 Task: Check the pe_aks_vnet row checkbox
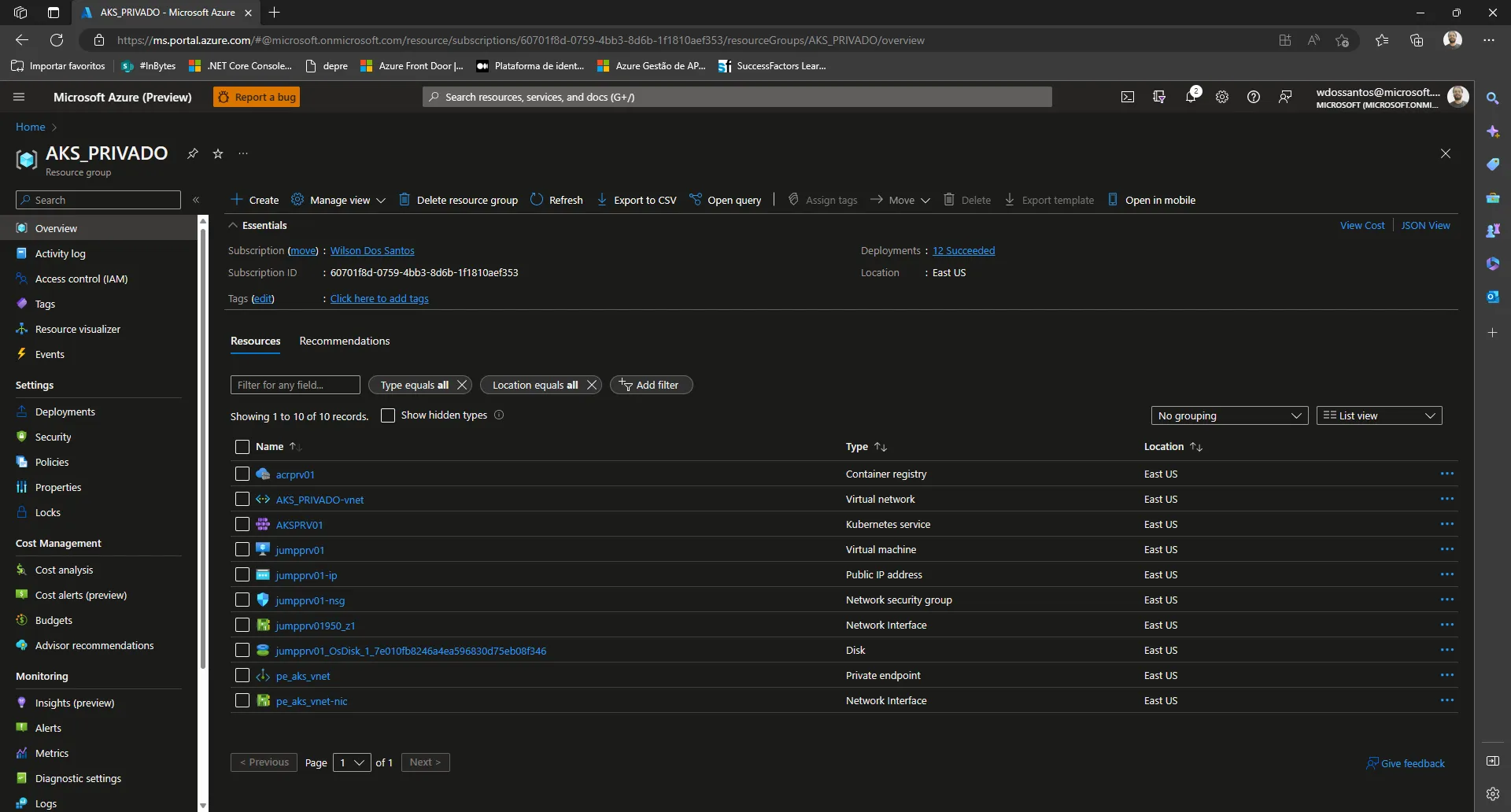point(242,675)
